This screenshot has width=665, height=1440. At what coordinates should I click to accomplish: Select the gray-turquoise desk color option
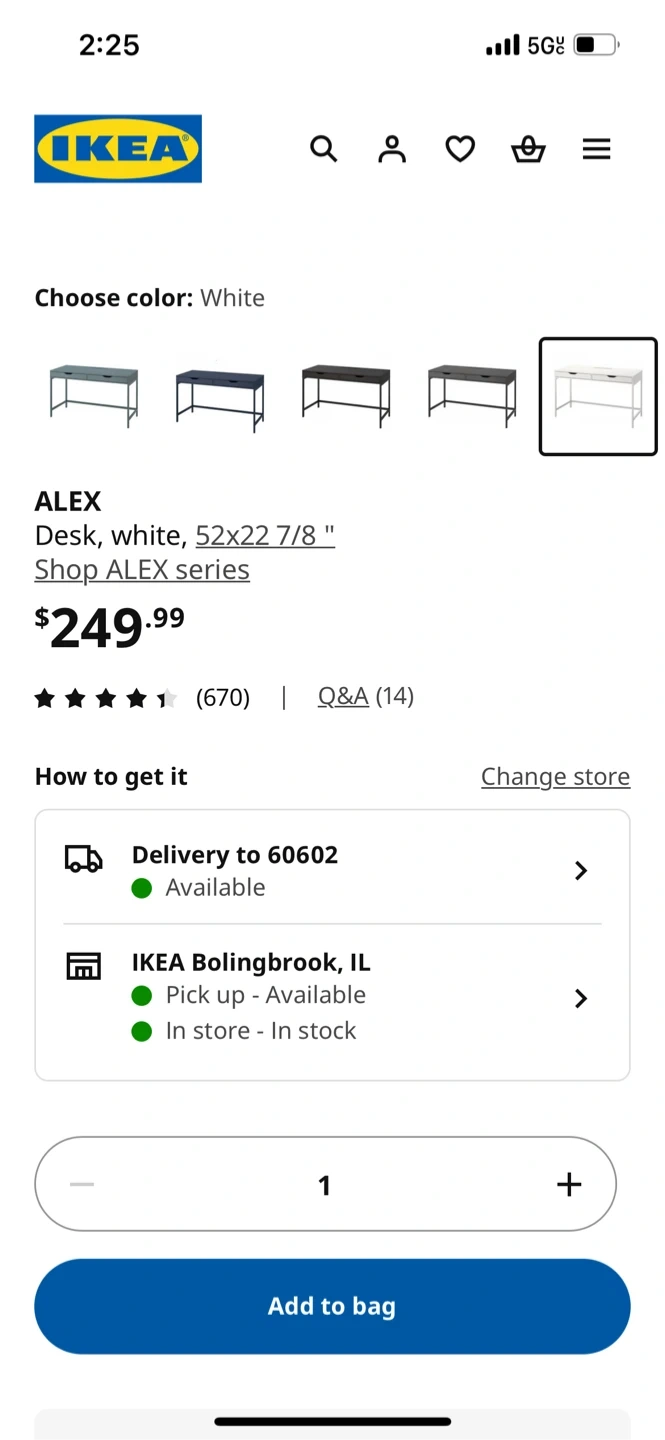point(94,396)
